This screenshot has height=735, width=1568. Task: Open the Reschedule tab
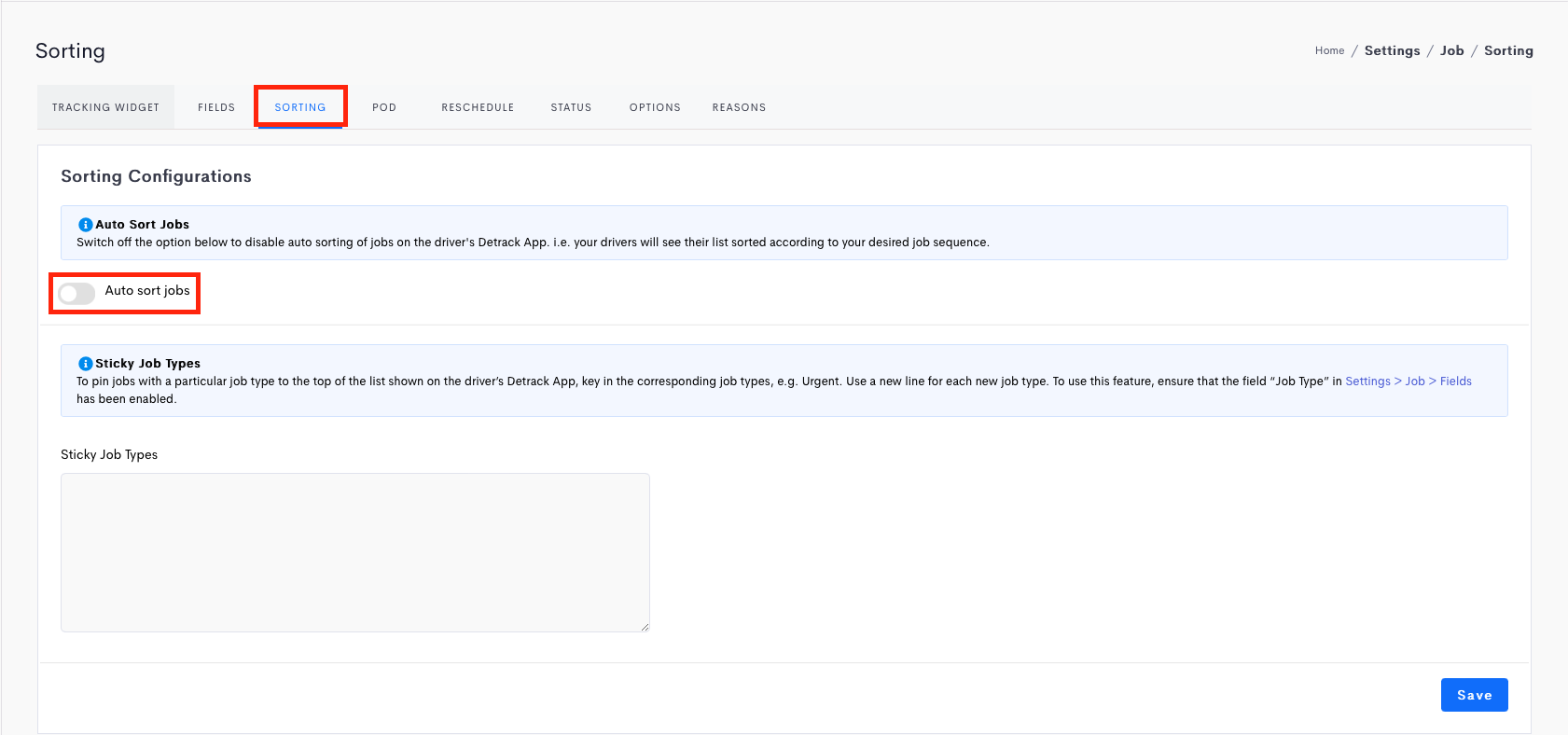(478, 107)
